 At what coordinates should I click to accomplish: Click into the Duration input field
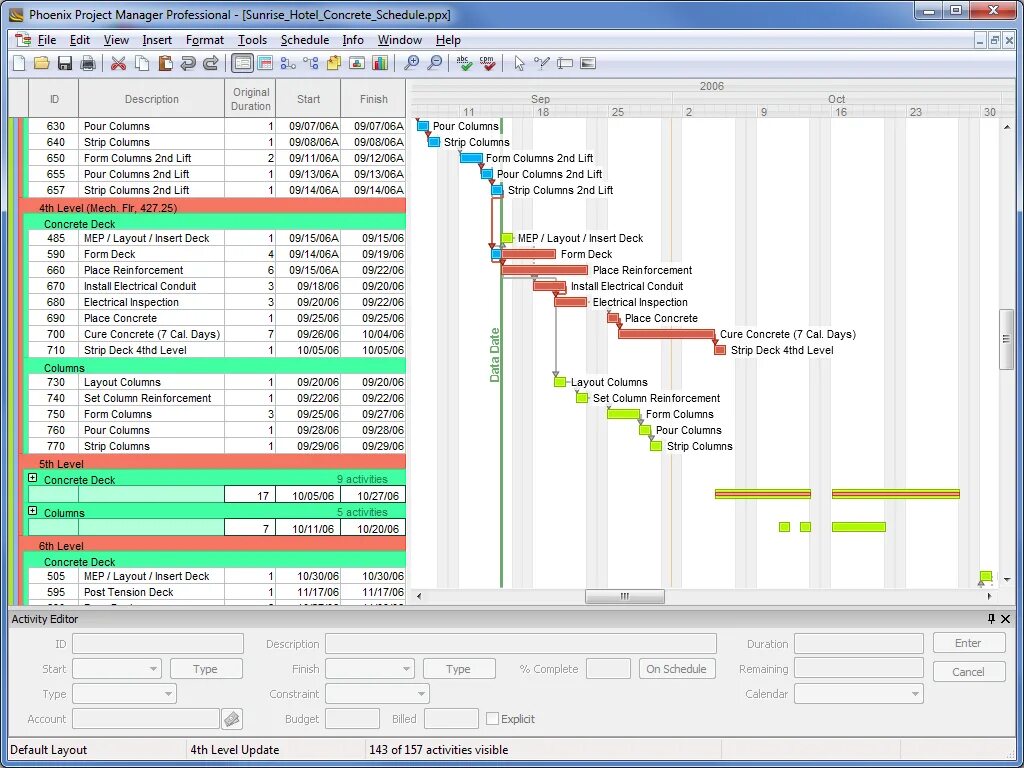[859, 643]
